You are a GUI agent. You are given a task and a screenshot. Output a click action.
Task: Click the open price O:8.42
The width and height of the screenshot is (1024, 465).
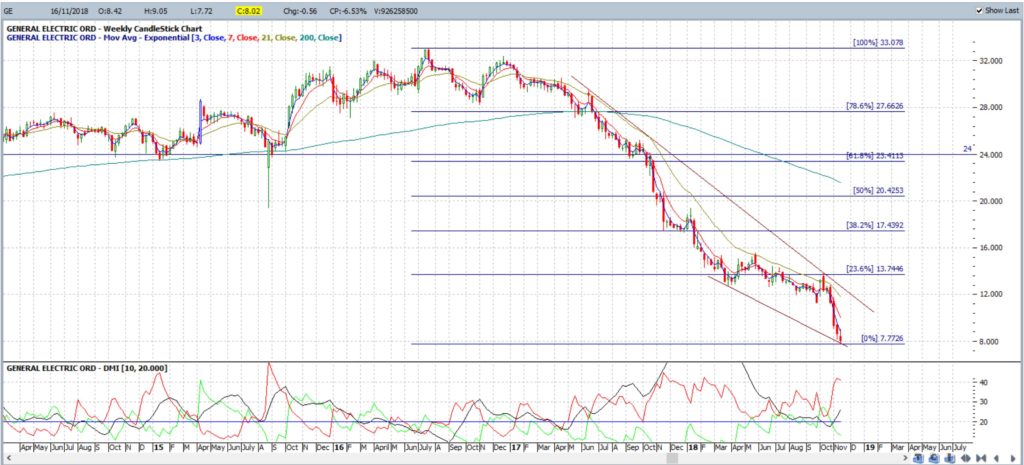pos(108,11)
